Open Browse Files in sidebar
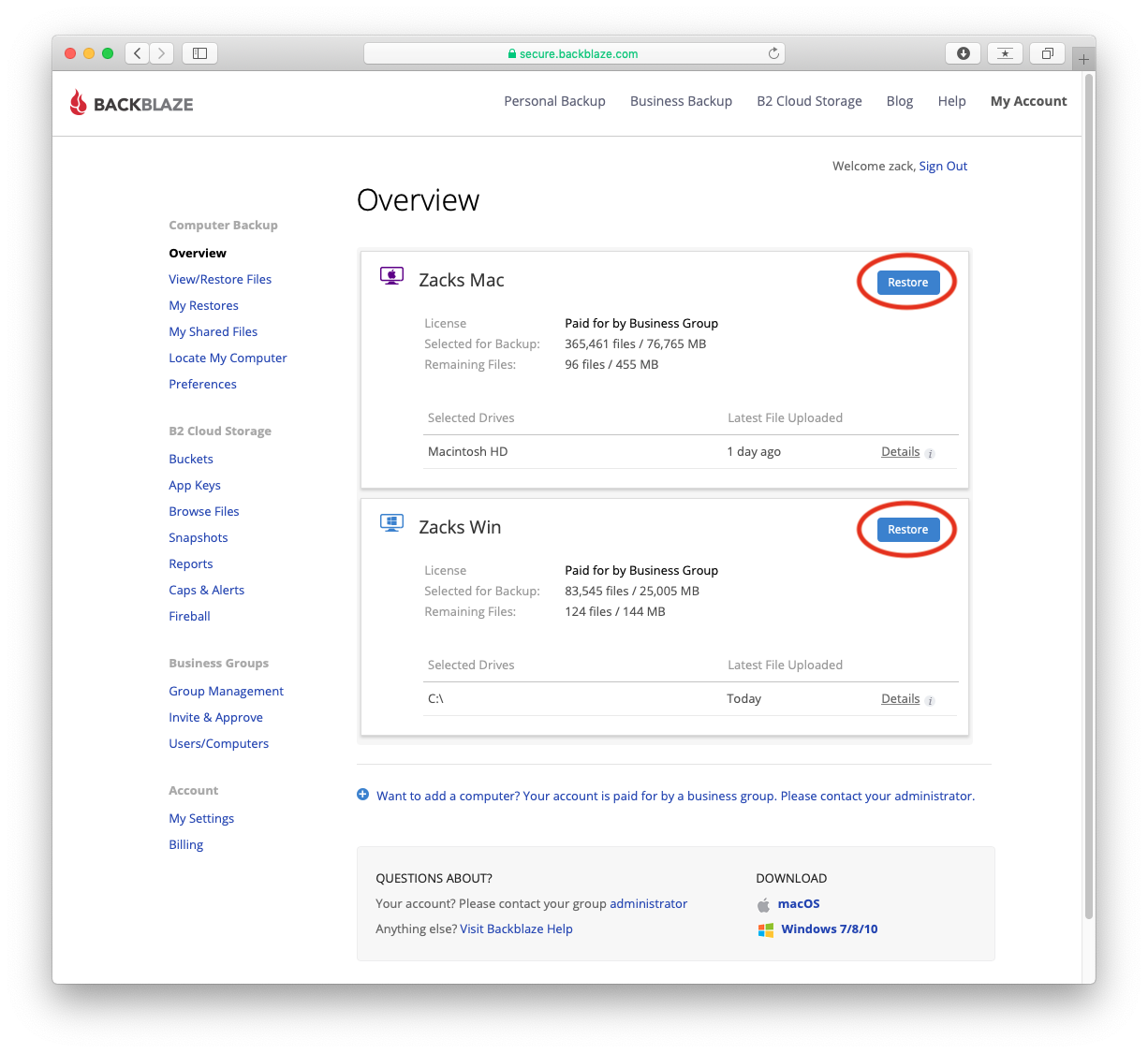 tap(204, 511)
